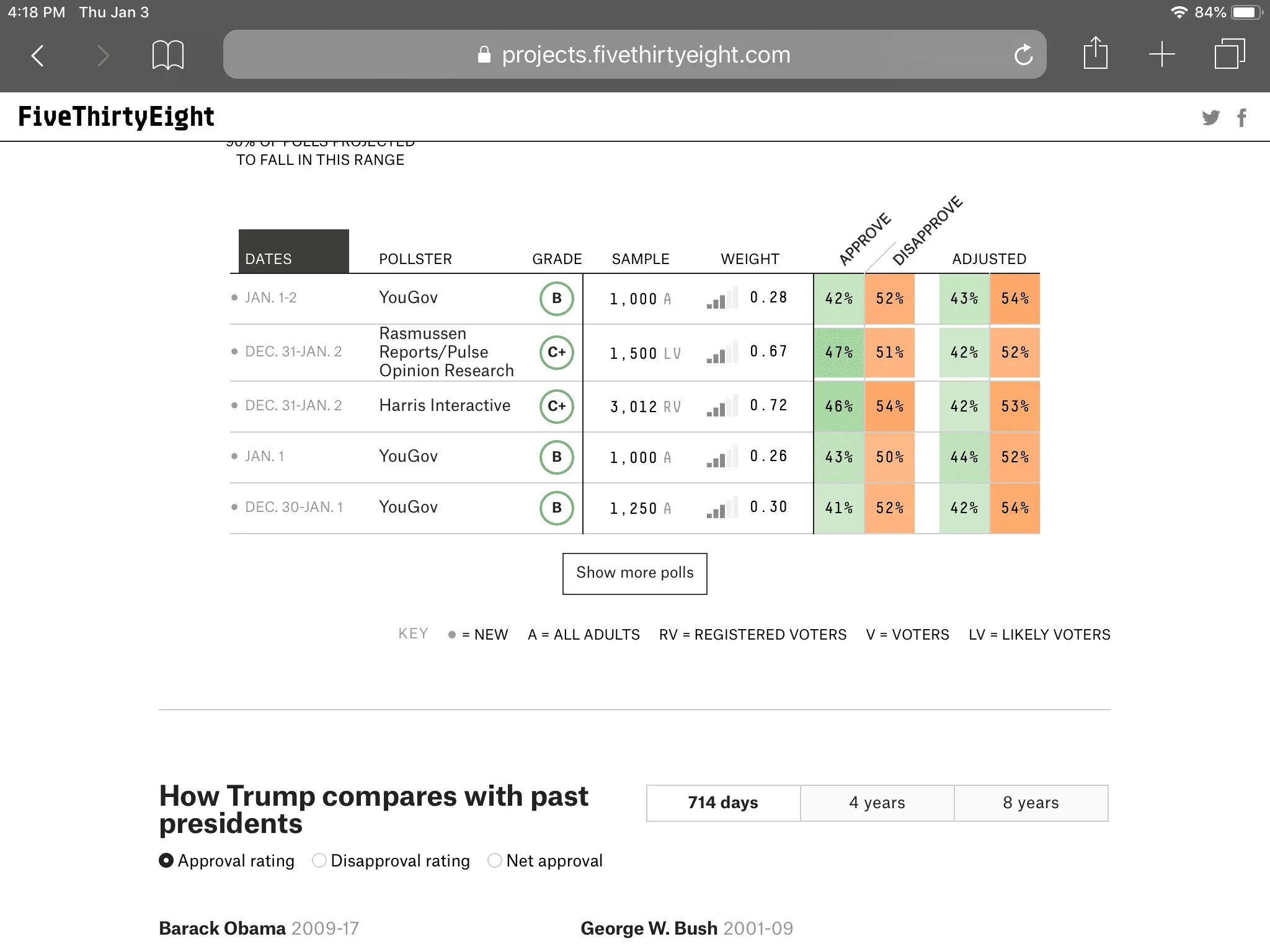Tap the FiveThirtyEight logo
This screenshot has width=1270, height=952.
[x=116, y=117]
